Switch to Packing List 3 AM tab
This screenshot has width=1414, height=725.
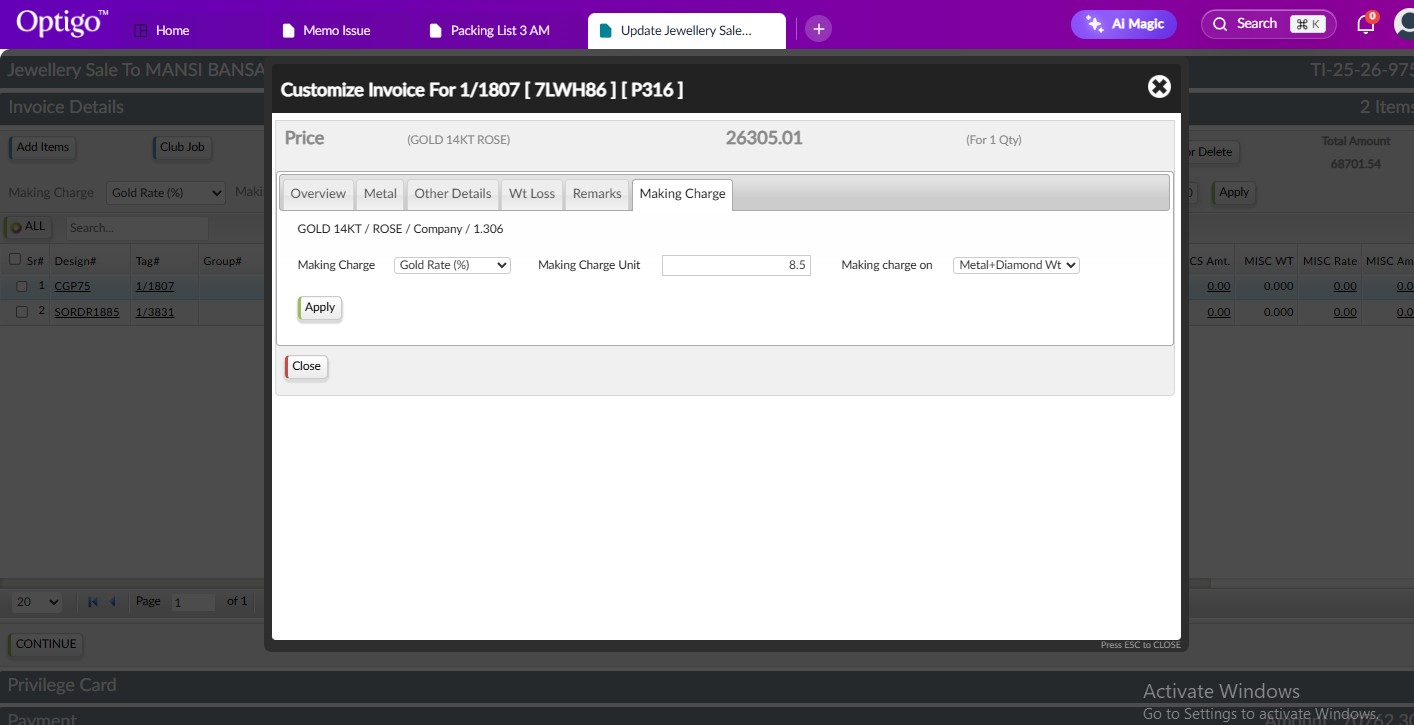(x=499, y=30)
